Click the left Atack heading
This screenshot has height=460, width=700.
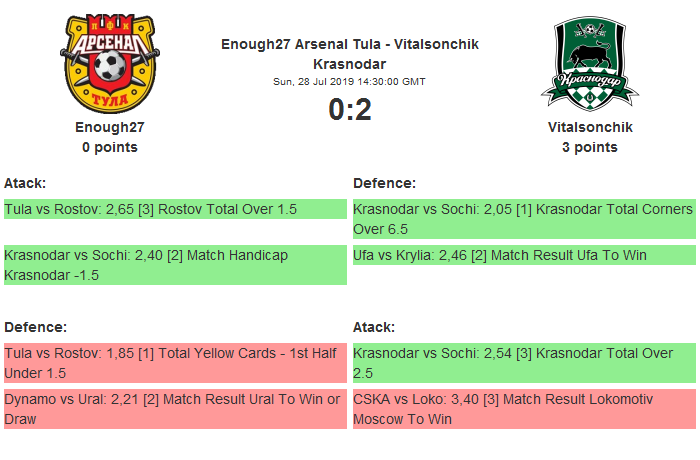25,184
